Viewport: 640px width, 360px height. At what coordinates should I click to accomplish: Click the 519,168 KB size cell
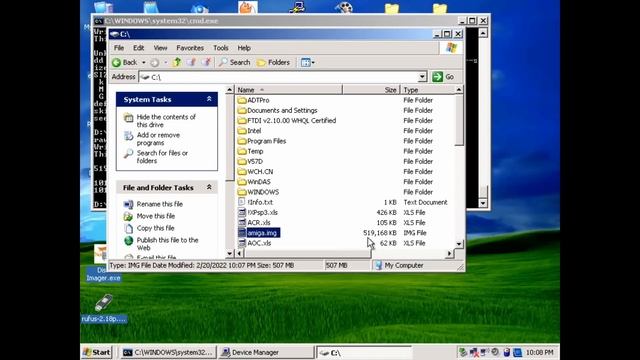(x=380, y=233)
